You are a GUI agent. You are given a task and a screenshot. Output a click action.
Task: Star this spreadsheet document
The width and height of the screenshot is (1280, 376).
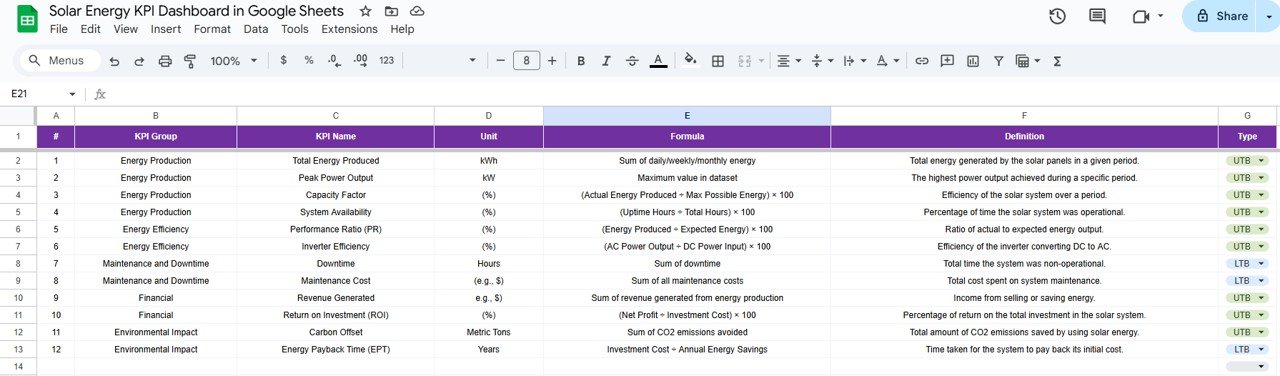click(365, 11)
